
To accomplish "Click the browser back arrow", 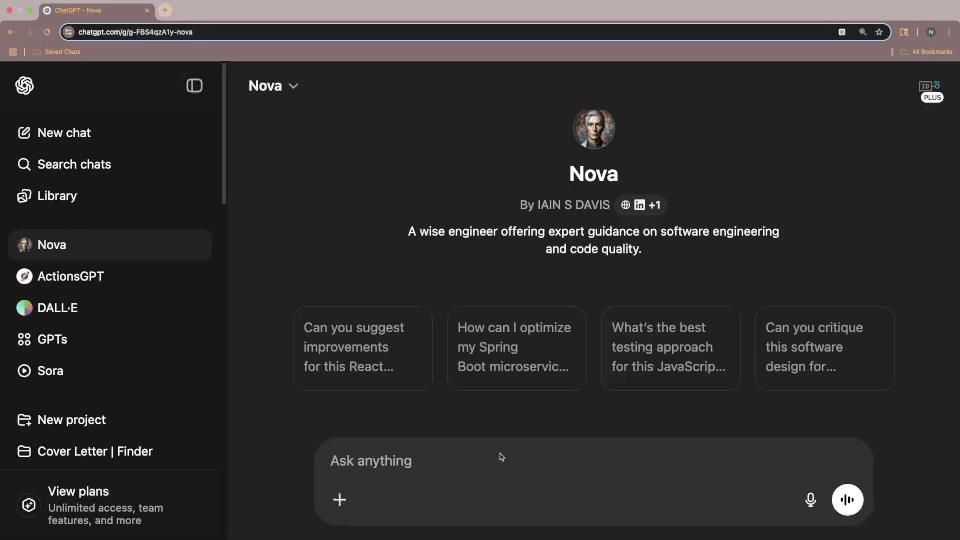I will pyautogui.click(x=11, y=32).
